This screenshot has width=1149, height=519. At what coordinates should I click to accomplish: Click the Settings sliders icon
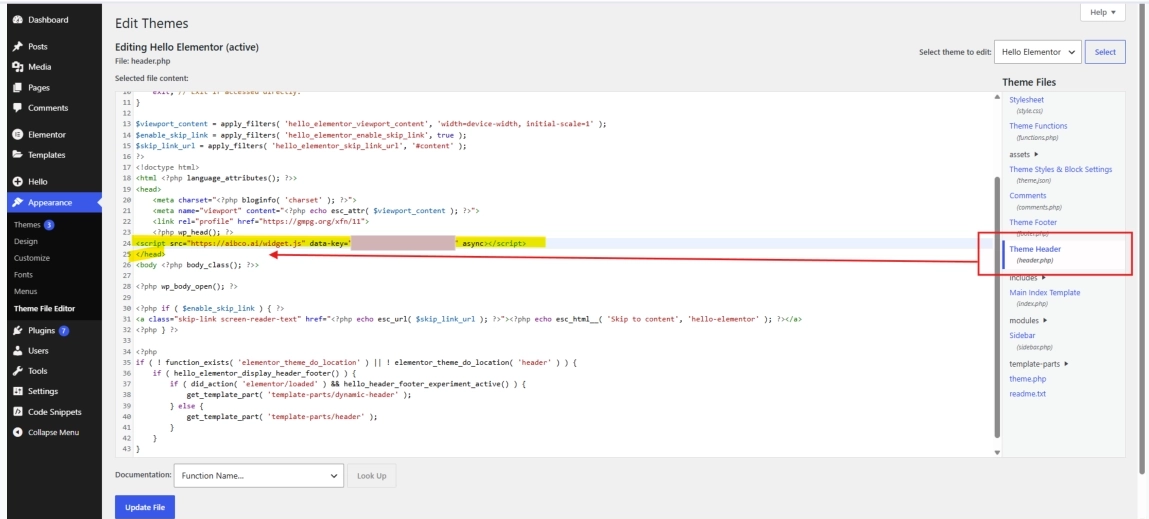point(18,391)
